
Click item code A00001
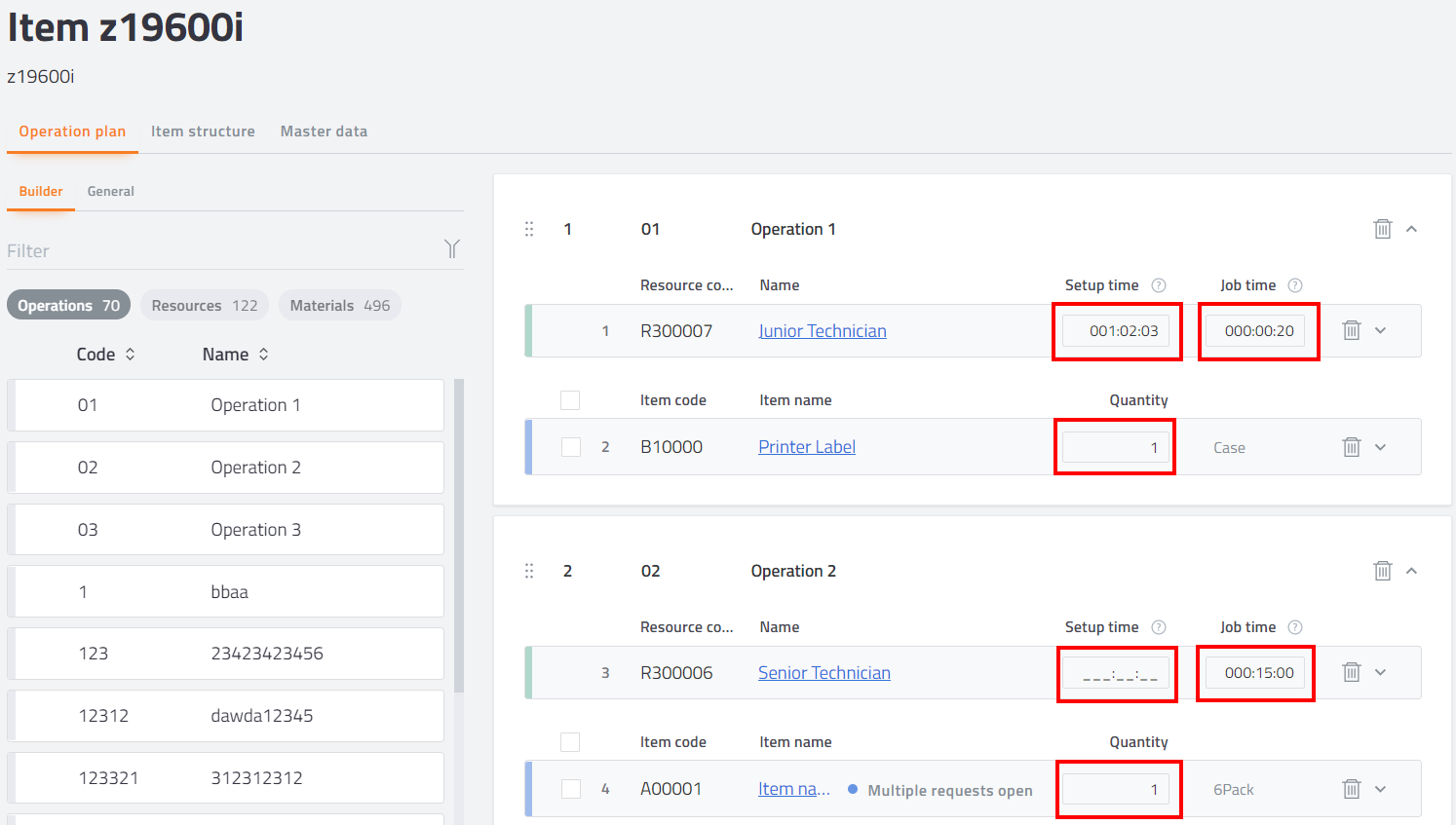[671, 789]
